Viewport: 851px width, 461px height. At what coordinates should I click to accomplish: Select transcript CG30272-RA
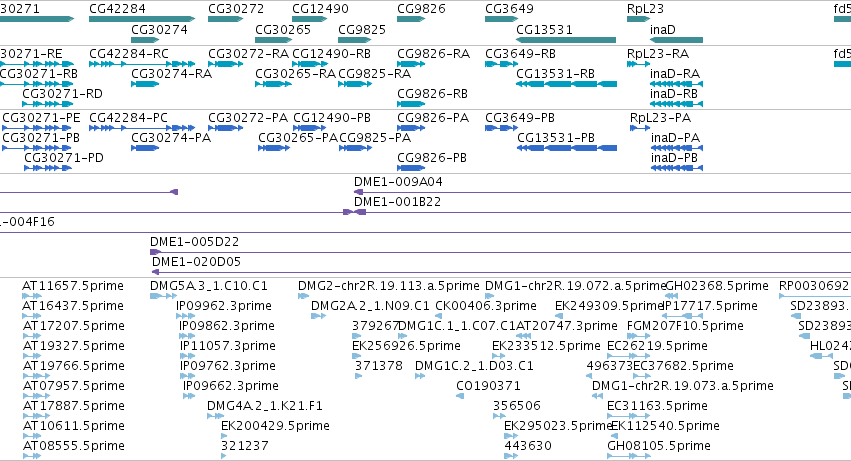pos(249,54)
